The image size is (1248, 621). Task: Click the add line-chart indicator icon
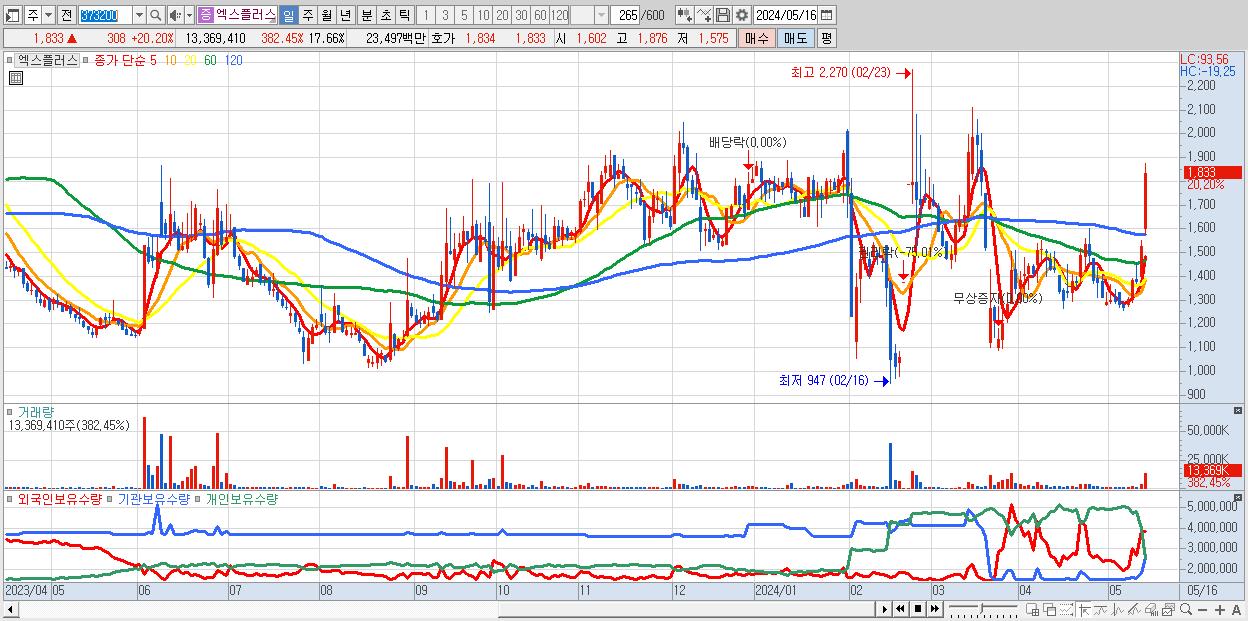[704, 15]
